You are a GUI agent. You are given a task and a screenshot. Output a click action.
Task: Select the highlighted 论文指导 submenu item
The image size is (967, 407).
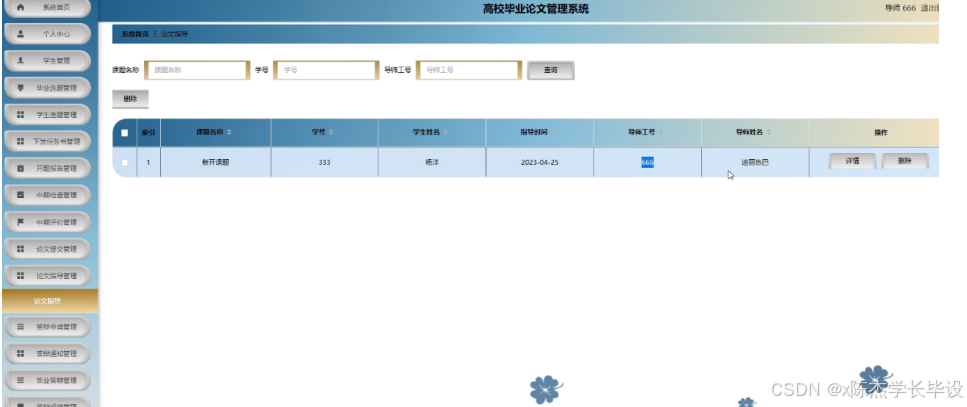50,301
